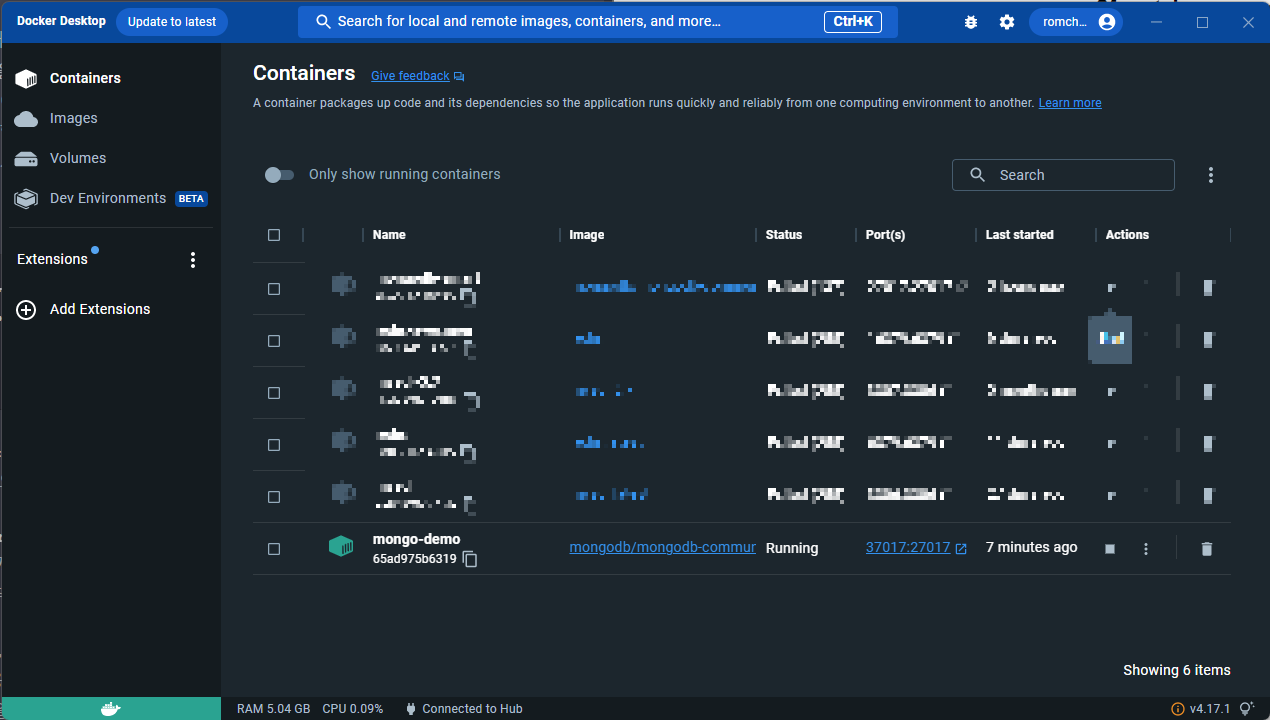The height and width of the screenshot is (720, 1270).
Task: Open Settings gear icon
Action: click(x=1007, y=22)
